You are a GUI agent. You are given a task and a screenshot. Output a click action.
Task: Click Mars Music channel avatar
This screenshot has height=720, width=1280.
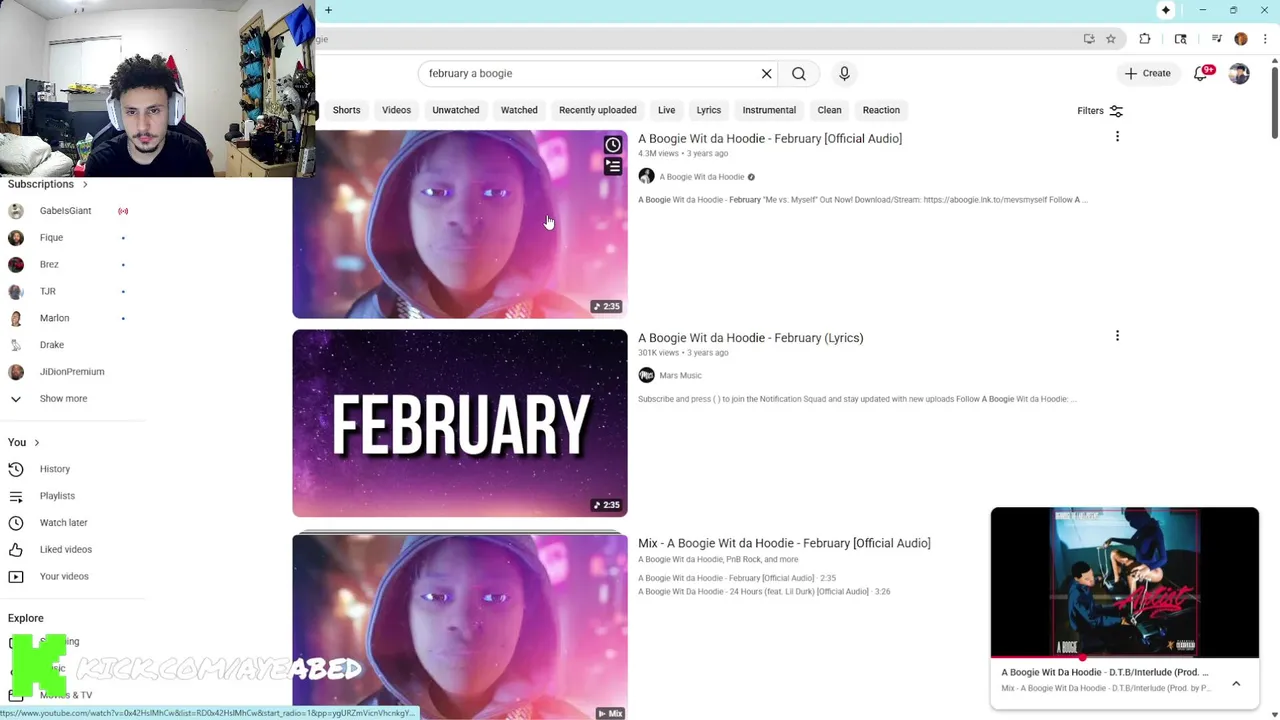point(646,375)
